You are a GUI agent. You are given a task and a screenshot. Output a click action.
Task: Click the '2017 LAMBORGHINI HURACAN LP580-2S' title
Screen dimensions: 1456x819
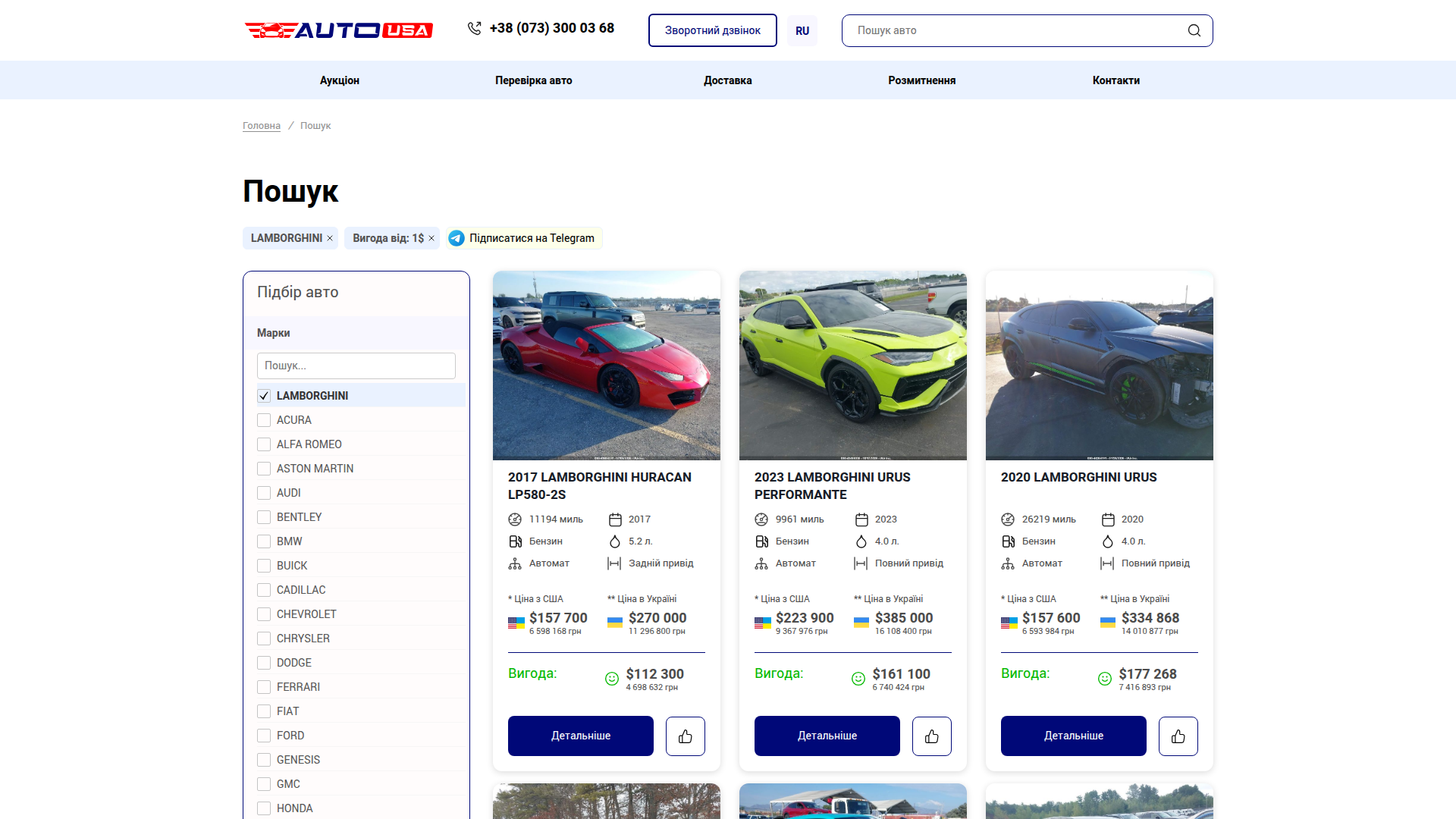[600, 486]
